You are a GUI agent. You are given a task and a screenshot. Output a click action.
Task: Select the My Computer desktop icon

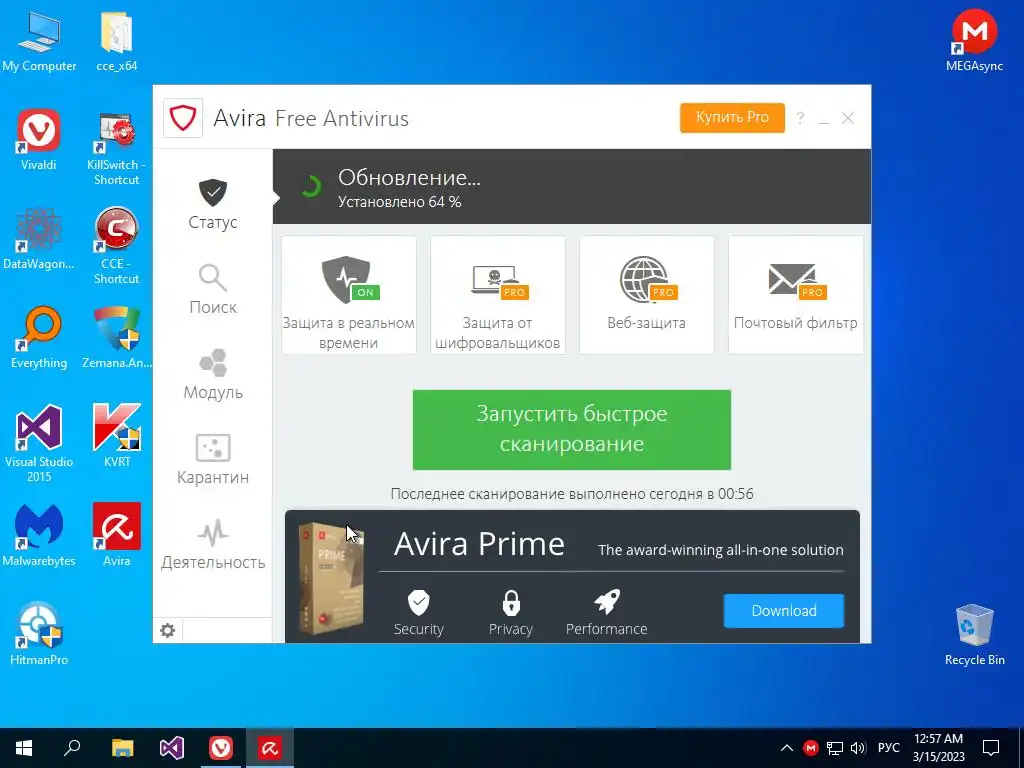(x=39, y=41)
